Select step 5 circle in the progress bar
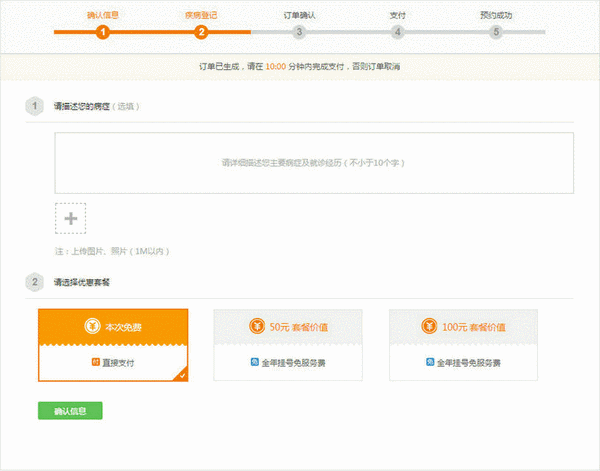The height and width of the screenshot is (471, 600). (496, 32)
